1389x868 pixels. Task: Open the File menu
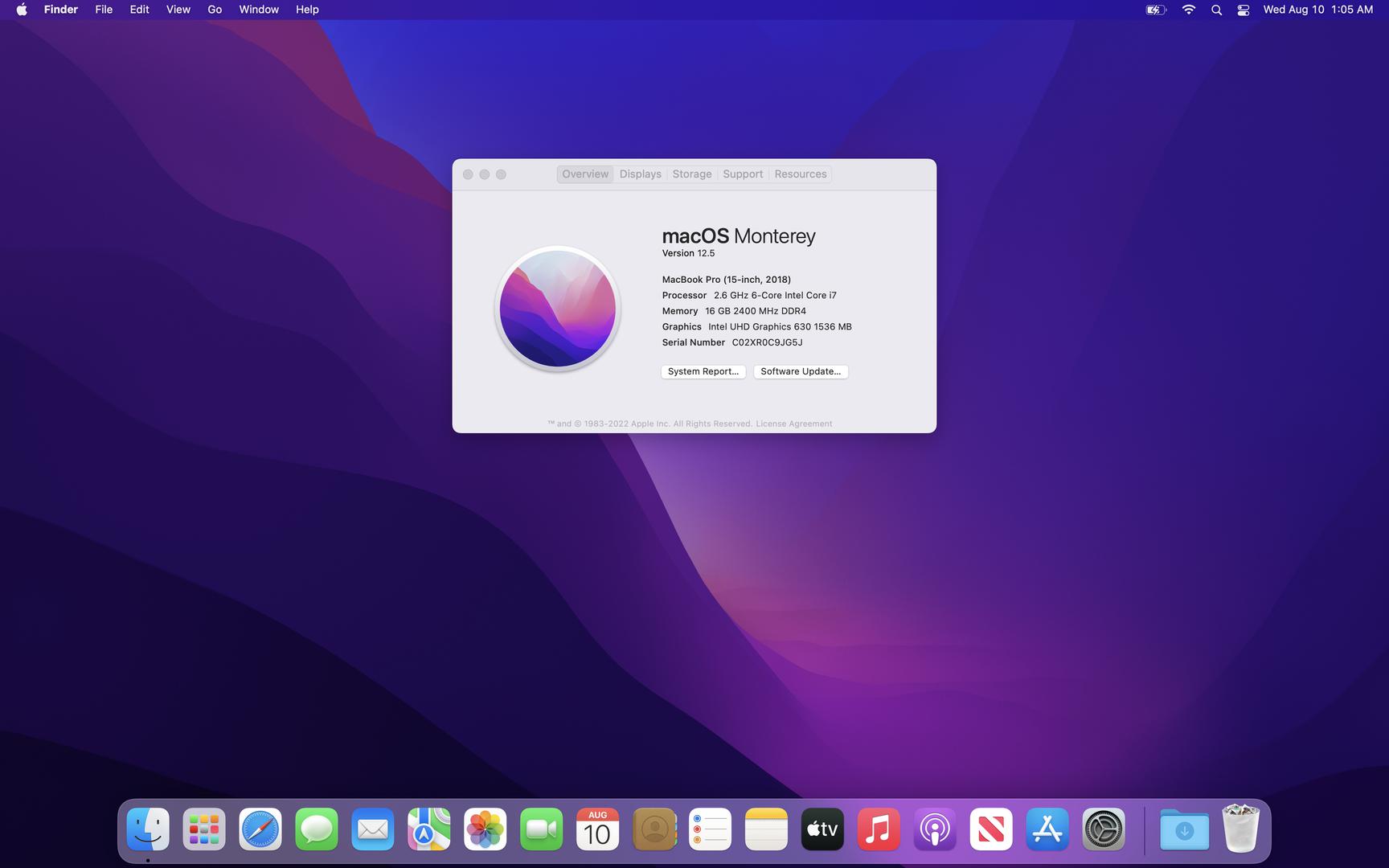(x=104, y=10)
